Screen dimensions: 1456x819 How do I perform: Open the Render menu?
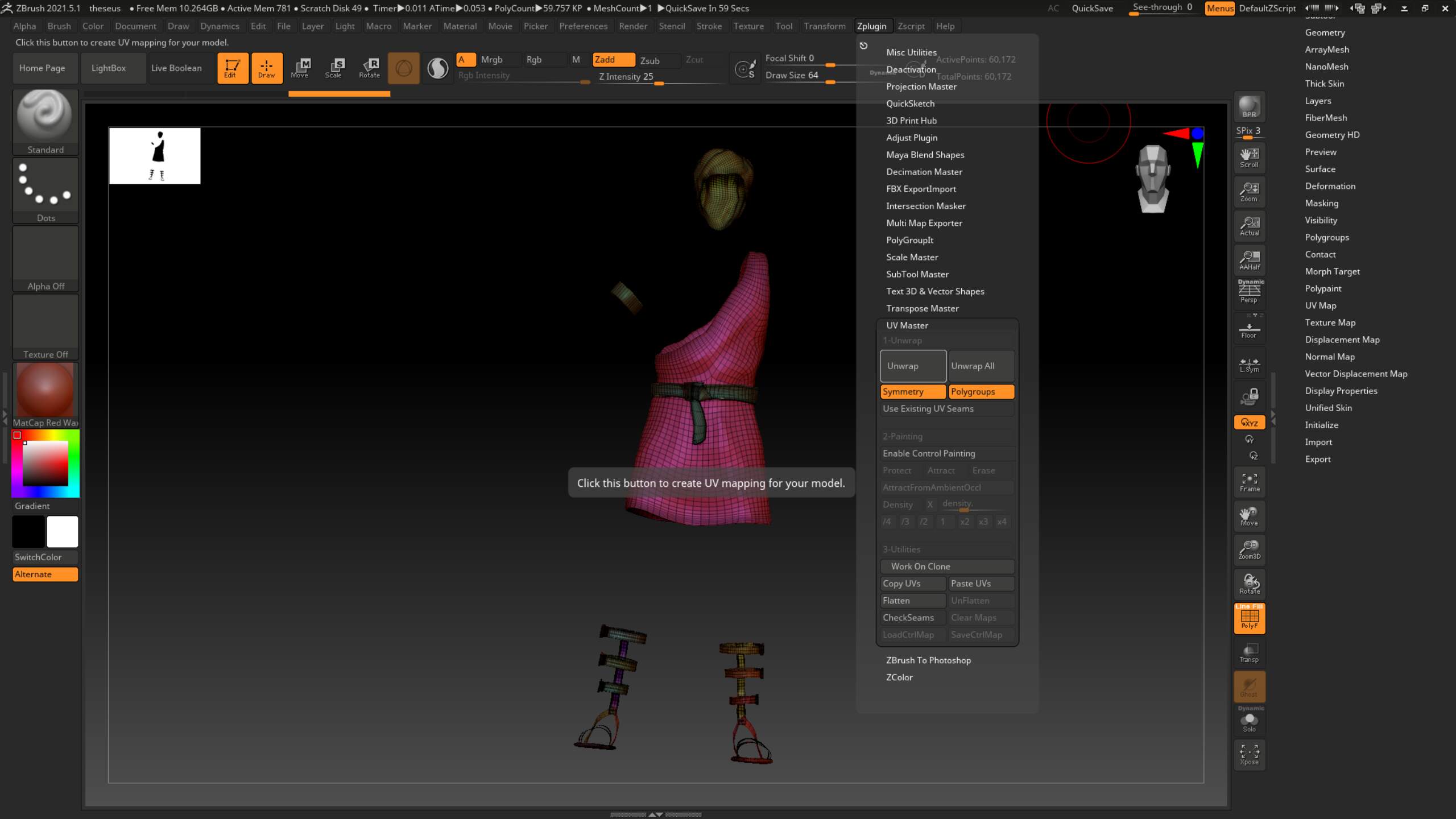pyautogui.click(x=633, y=26)
